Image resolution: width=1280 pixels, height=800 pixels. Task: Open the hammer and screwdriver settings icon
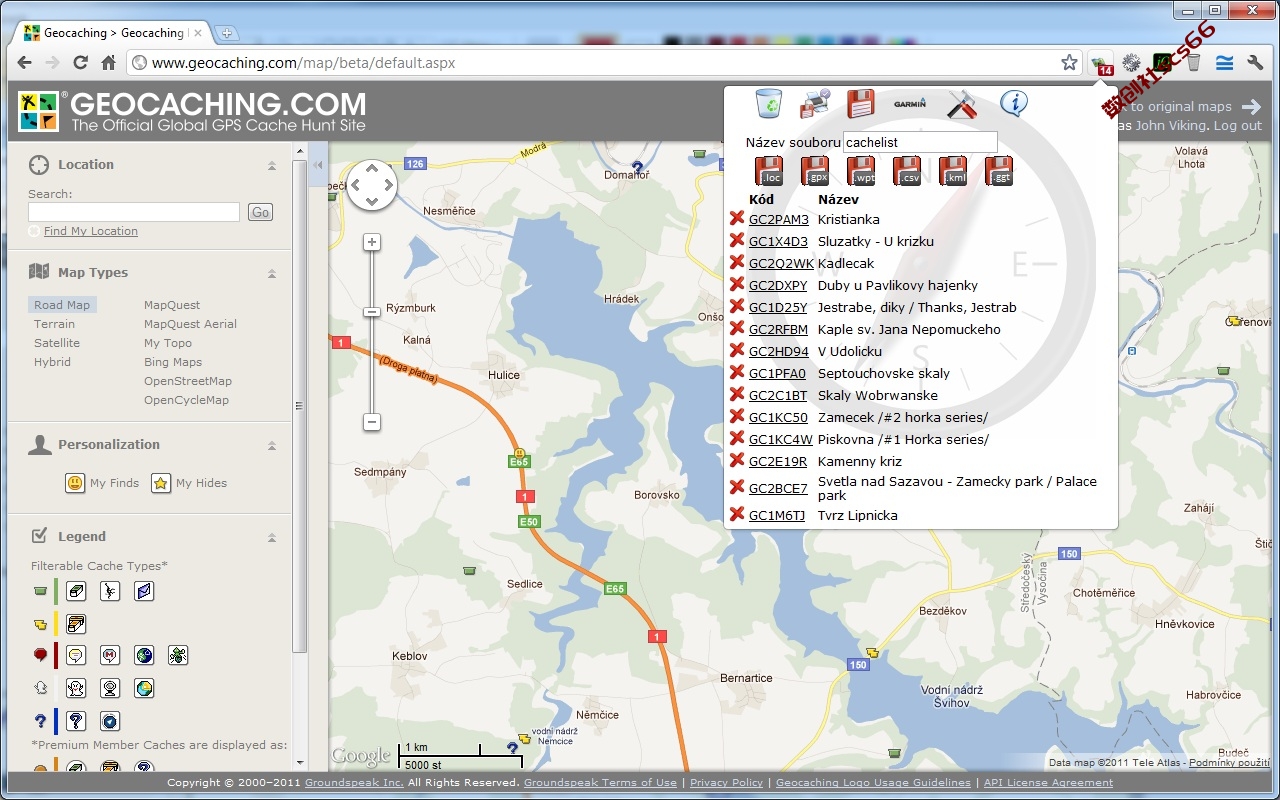tap(962, 104)
